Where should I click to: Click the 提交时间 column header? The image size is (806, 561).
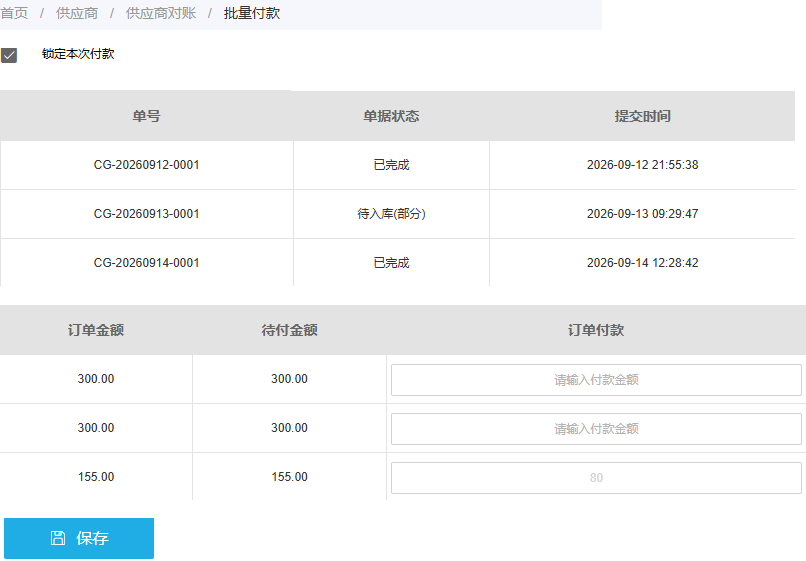pyautogui.click(x=643, y=116)
